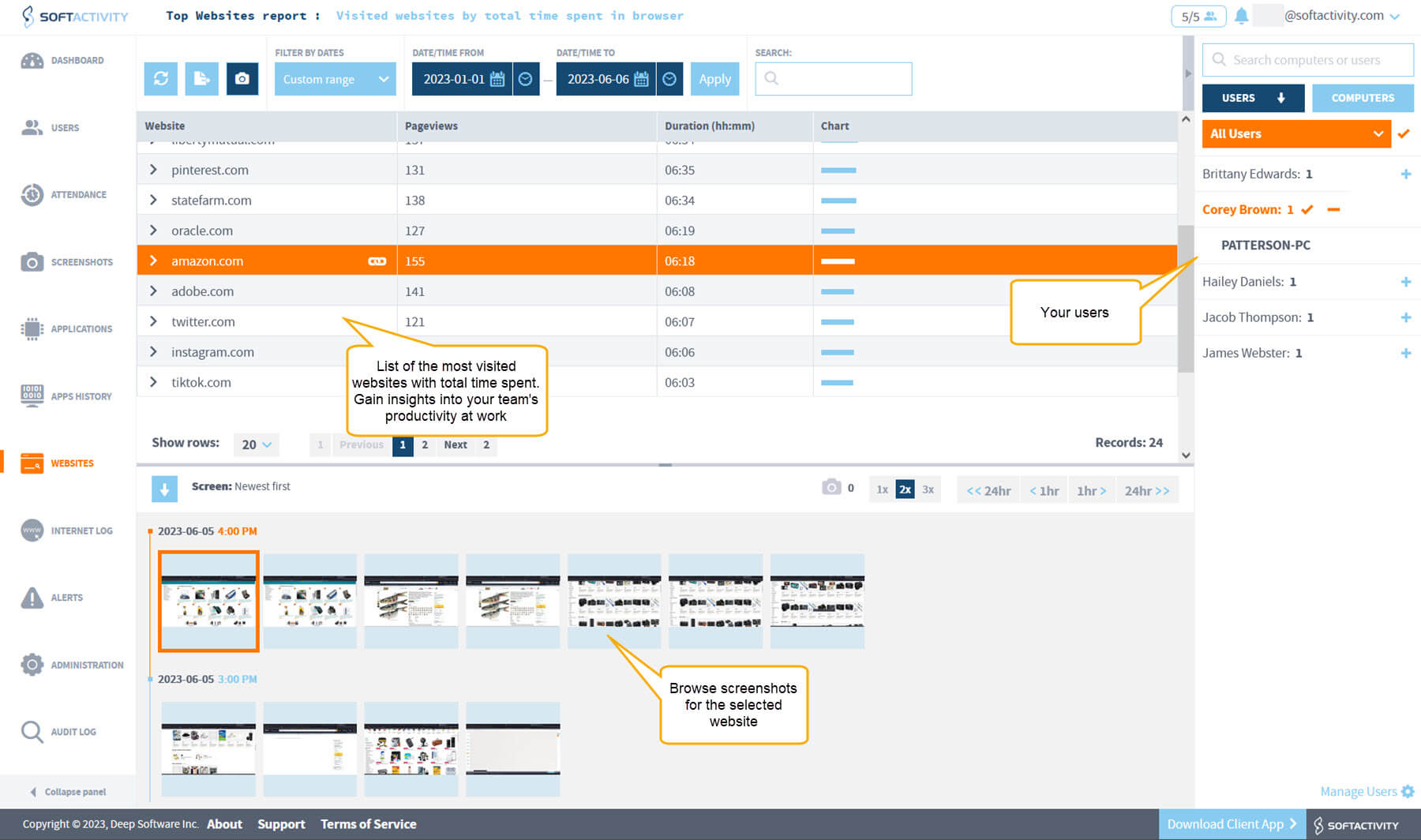Click the website search field

point(834,79)
